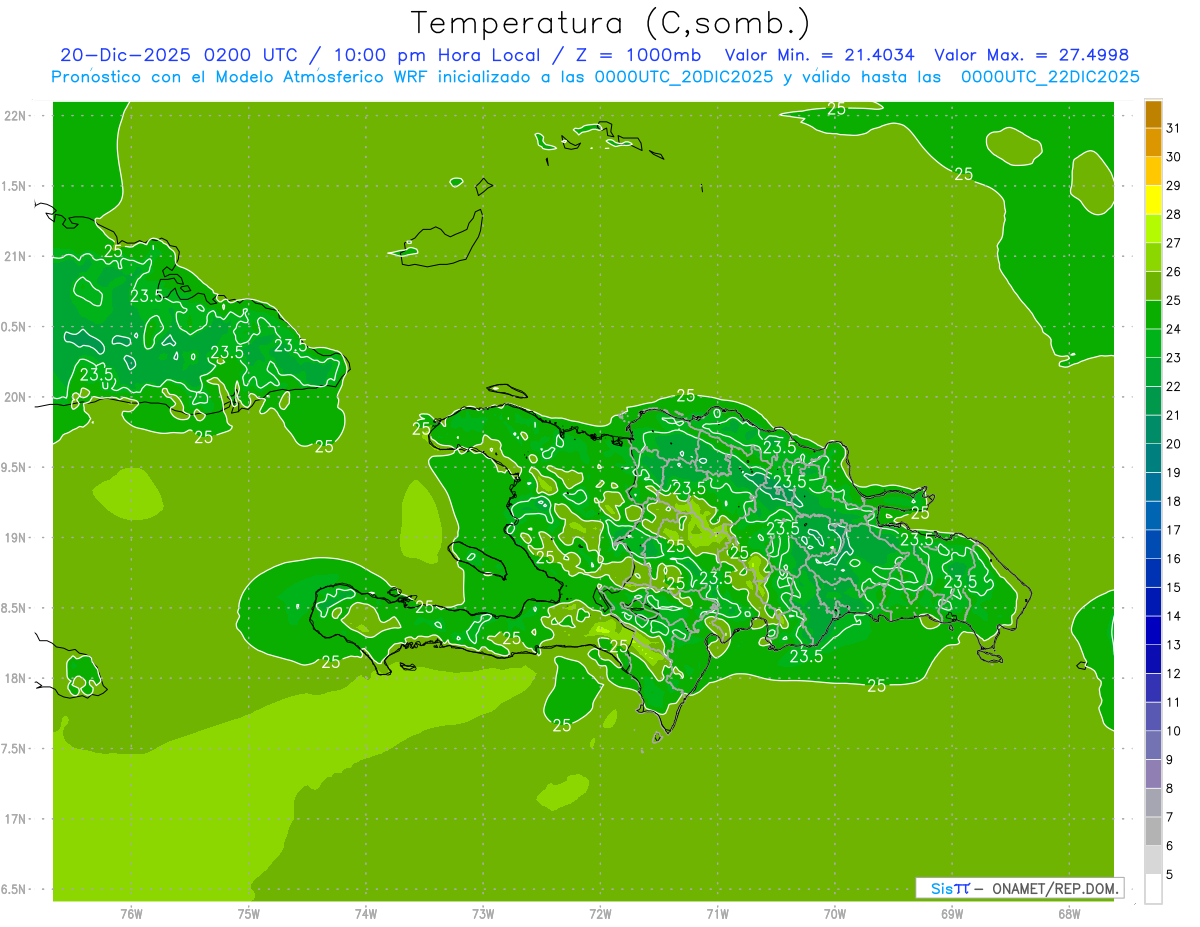This screenshot has height=927, width=1200.
Task: Pick the dark blue swatch near legend value 13
Action: [x=1153, y=630]
